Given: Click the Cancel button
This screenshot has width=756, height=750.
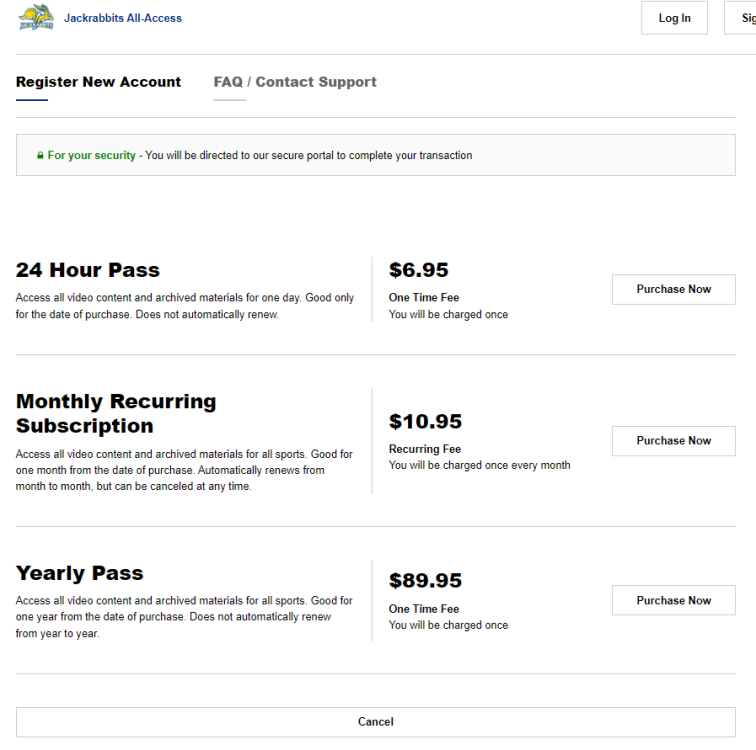Looking at the screenshot, I should click(376, 722).
